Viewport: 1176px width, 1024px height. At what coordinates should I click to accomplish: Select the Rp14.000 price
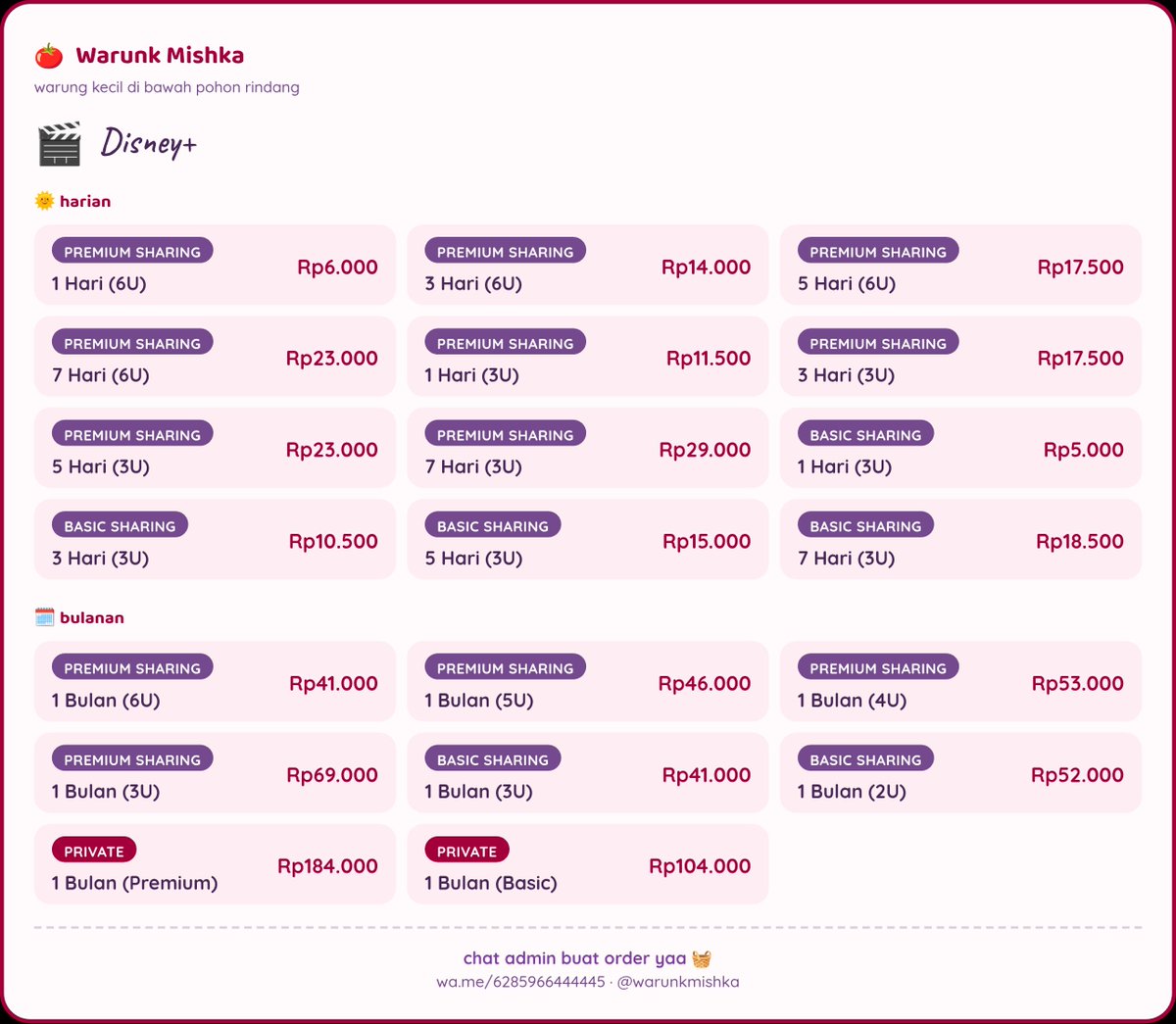click(x=706, y=267)
